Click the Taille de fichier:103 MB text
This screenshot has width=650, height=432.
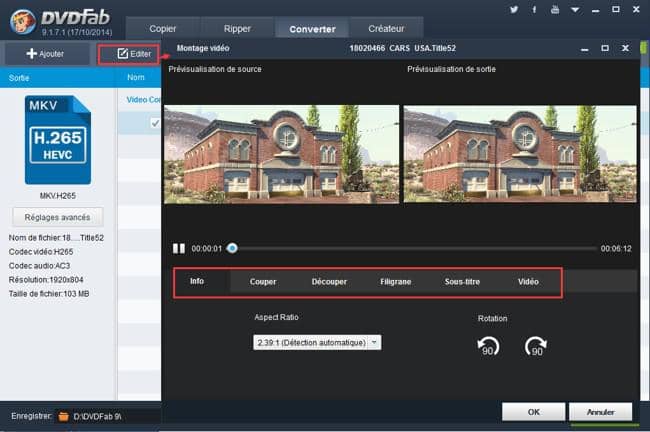click(49, 294)
